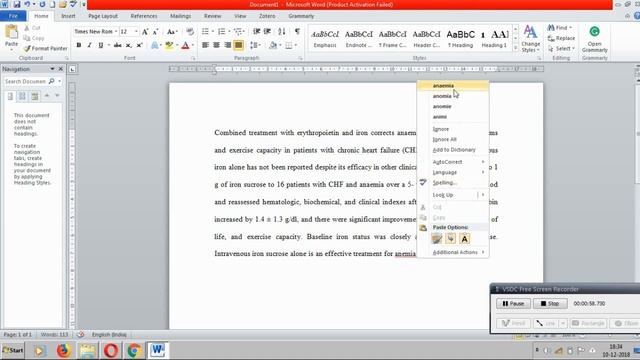Expand AutoCorrect submenu
This screenshot has width=640, height=360.
453,162
